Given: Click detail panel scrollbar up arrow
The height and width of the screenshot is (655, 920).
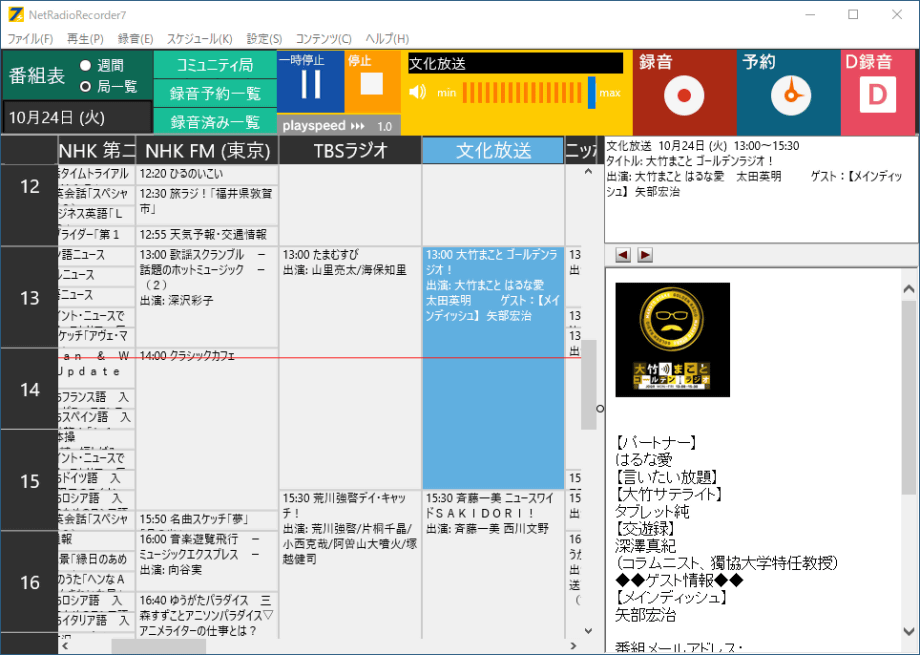Looking at the screenshot, I should 909,289.
